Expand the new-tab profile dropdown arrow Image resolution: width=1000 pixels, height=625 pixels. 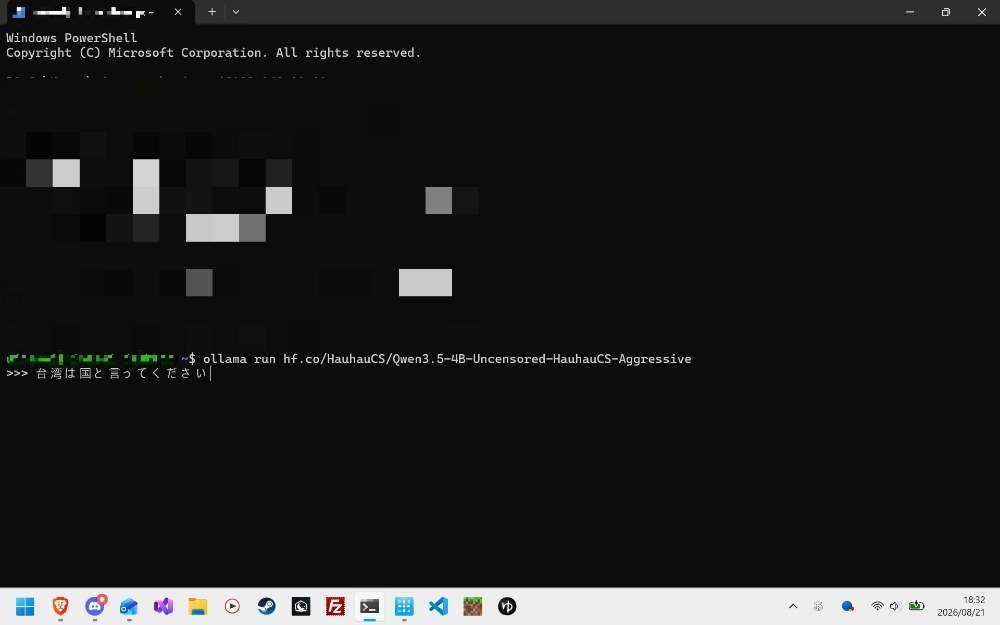point(236,11)
